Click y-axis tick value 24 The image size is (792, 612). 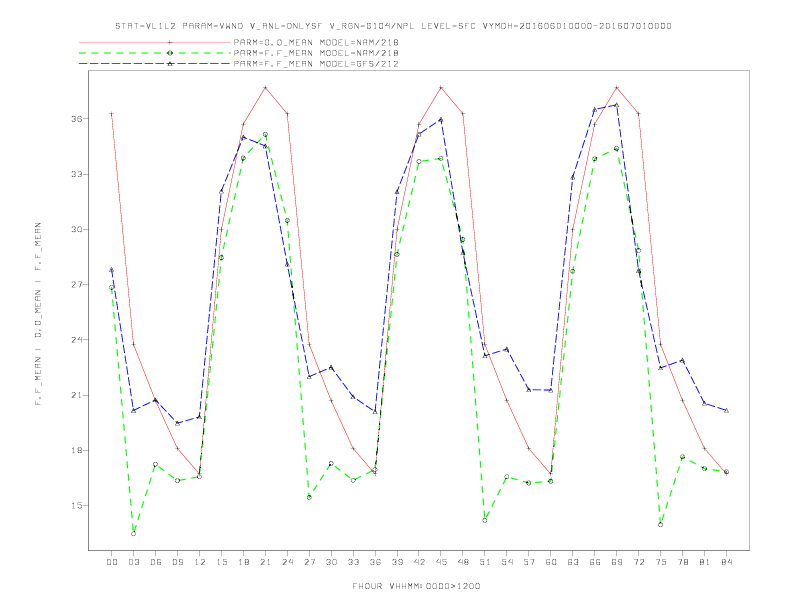click(x=77, y=340)
